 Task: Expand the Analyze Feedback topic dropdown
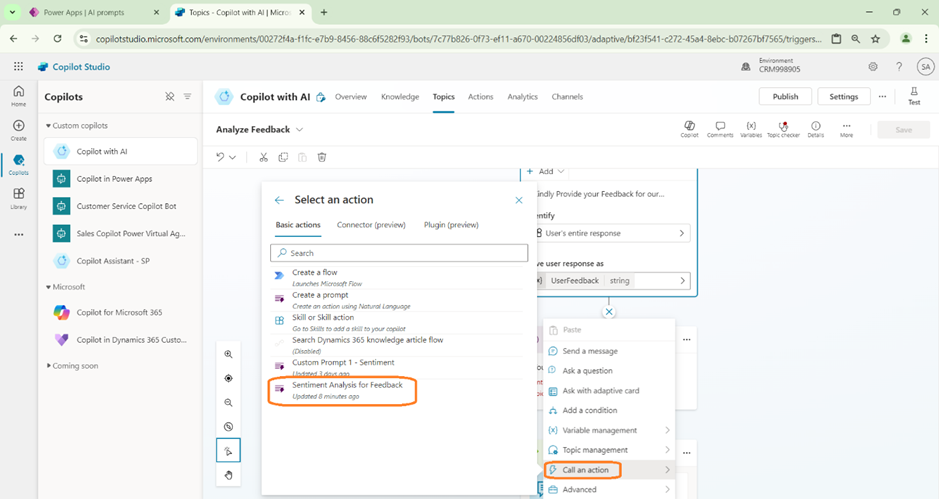pos(300,130)
